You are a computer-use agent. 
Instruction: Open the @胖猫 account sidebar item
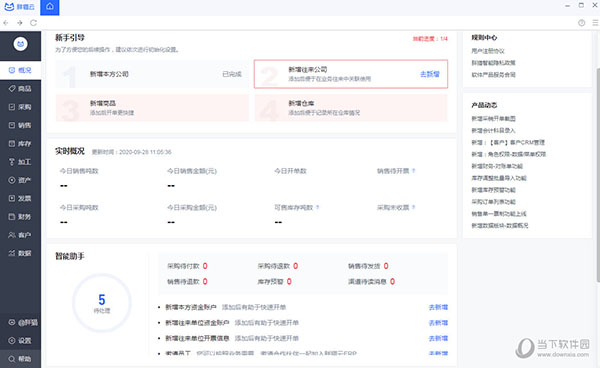20,323
